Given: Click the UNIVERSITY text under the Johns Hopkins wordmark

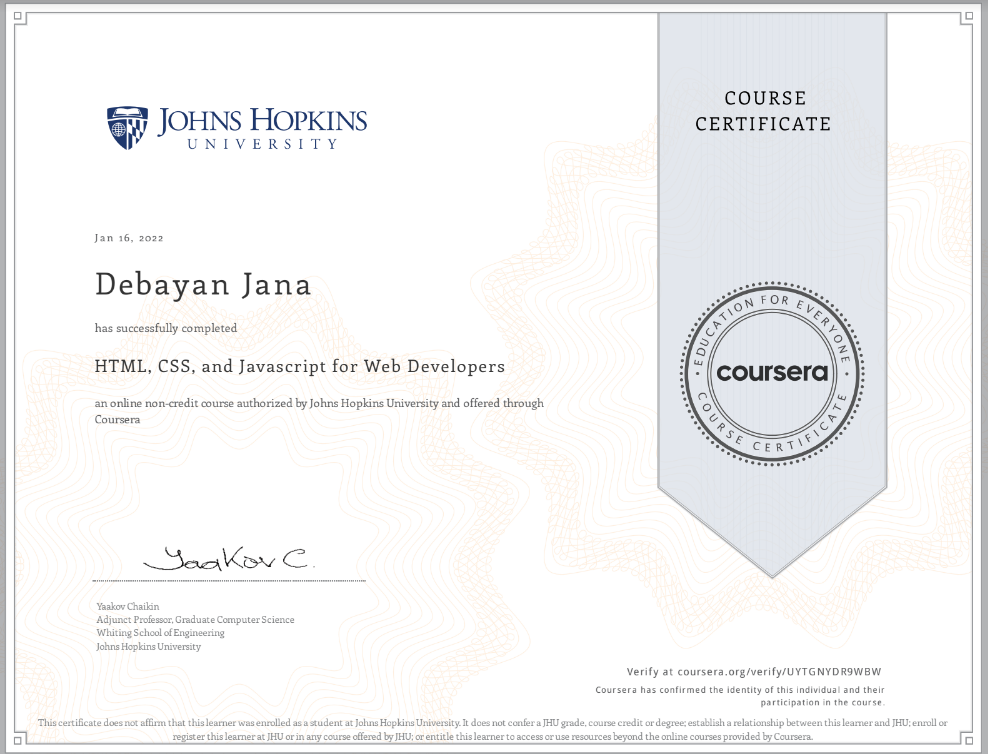Looking at the screenshot, I should click(x=262, y=144).
